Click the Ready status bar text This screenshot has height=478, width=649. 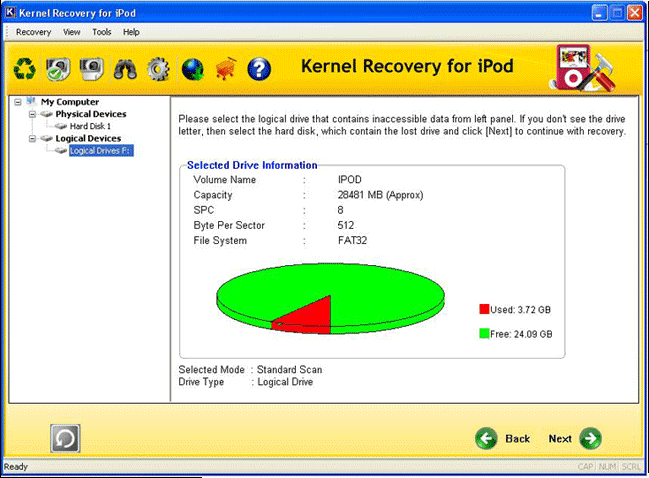pyautogui.click(x=16, y=467)
